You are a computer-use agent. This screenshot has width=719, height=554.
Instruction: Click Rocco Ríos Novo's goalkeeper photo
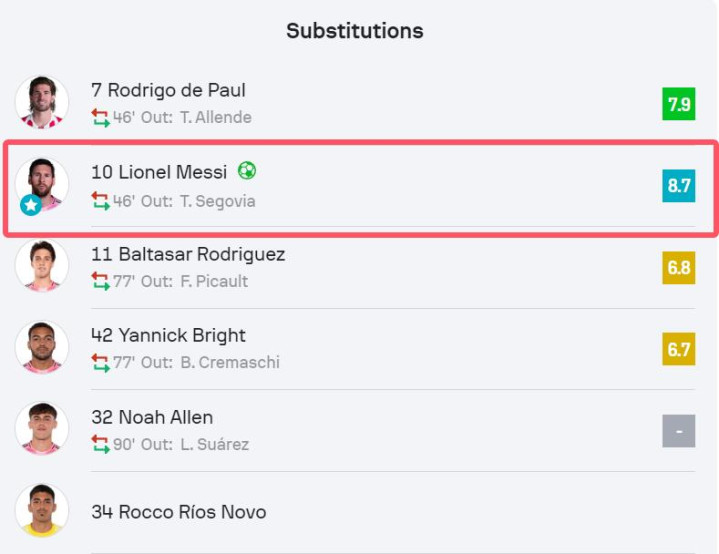point(42,510)
